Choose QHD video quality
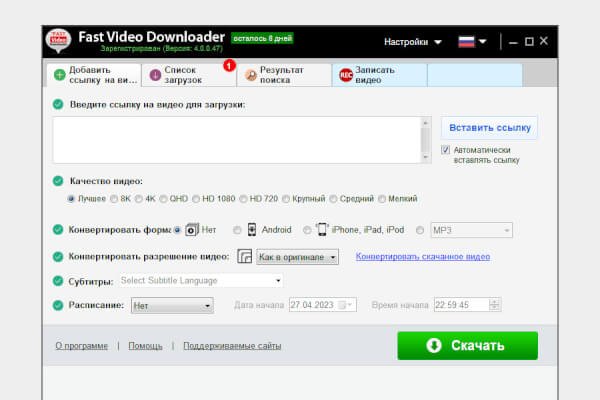The image size is (600, 400). (163, 199)
